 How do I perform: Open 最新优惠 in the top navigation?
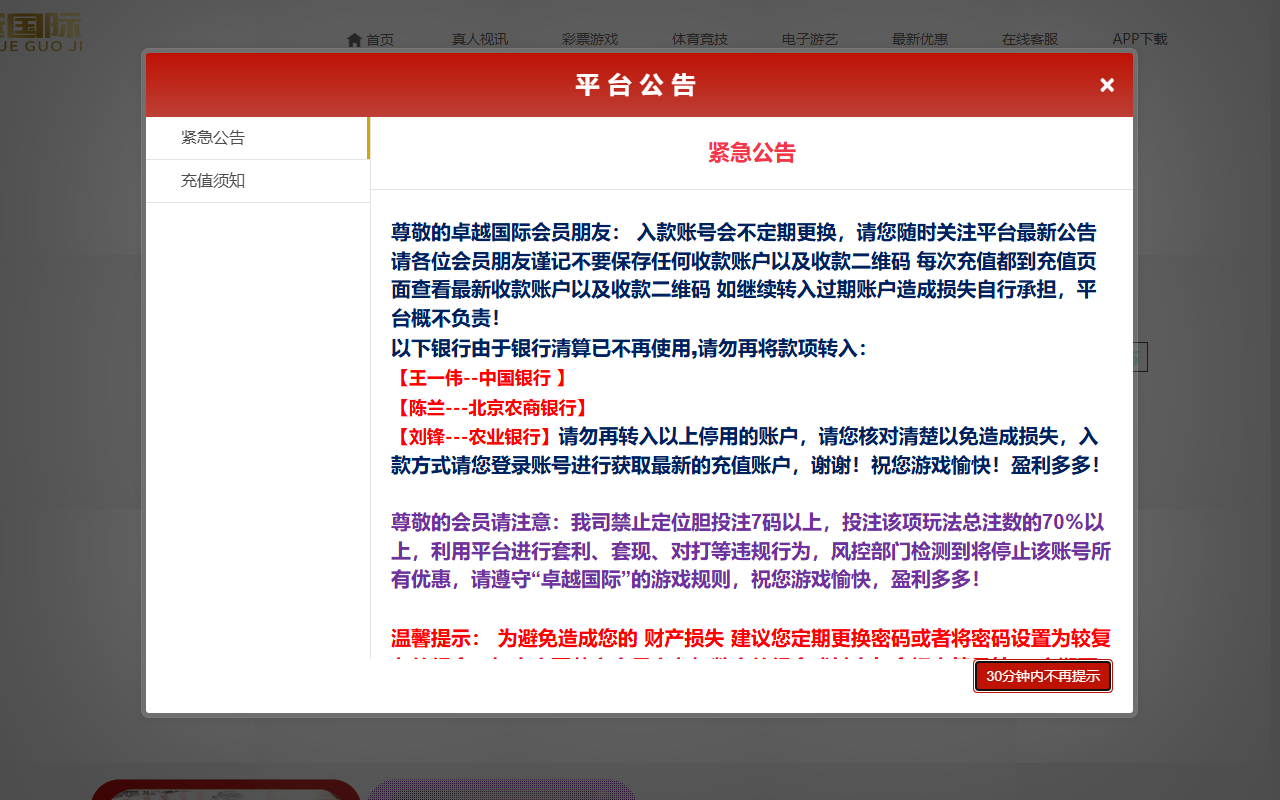(920, 40)
